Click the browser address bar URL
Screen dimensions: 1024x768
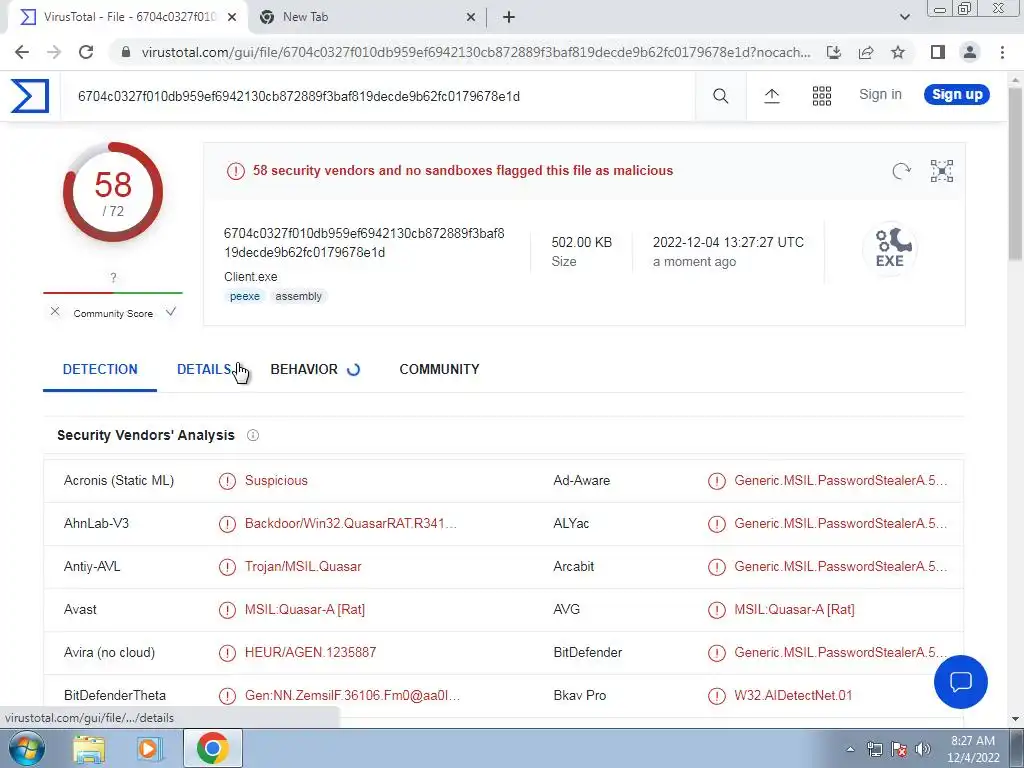[476, 52]
